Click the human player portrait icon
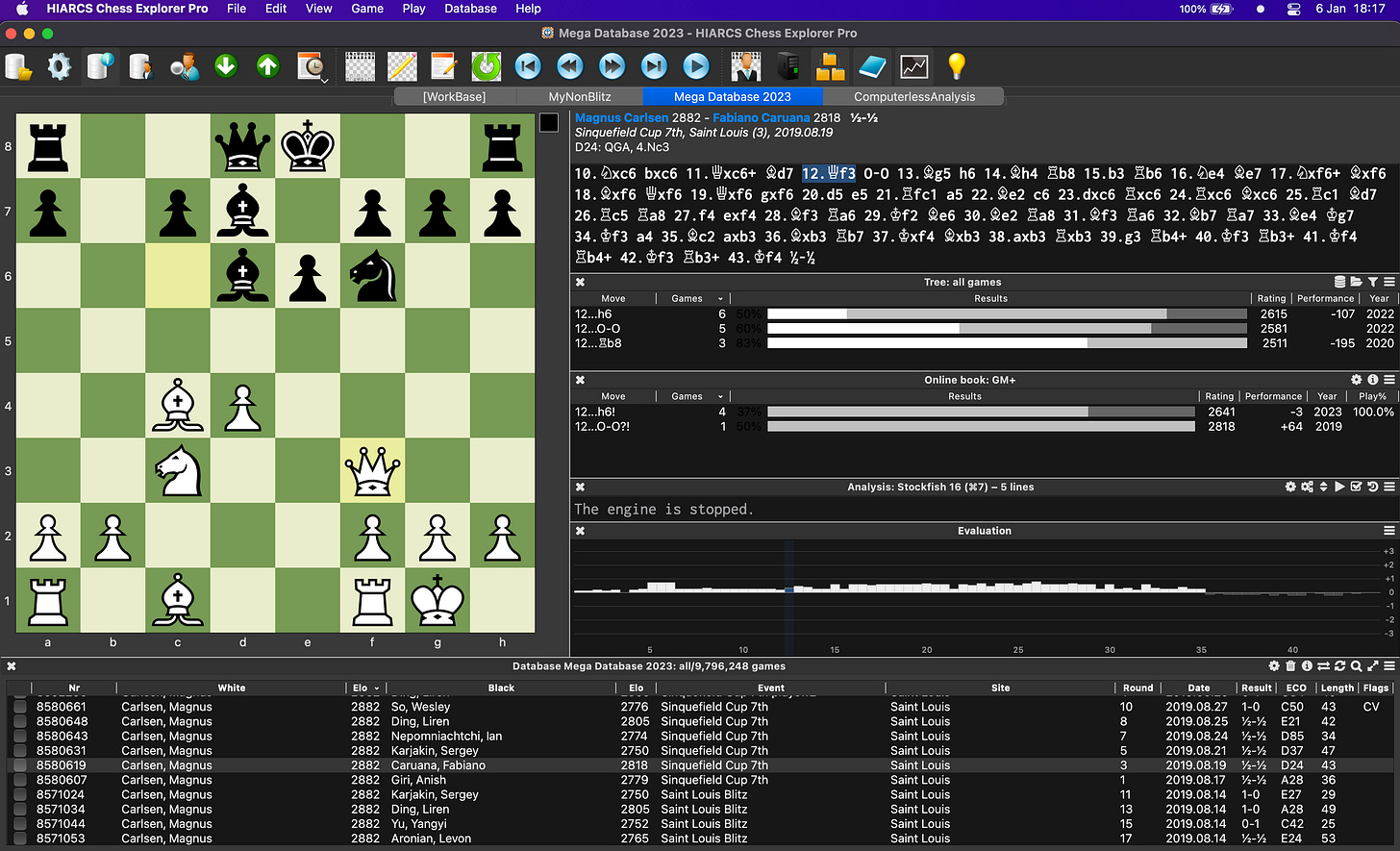The image size is (1400, 851). [746, 66]
